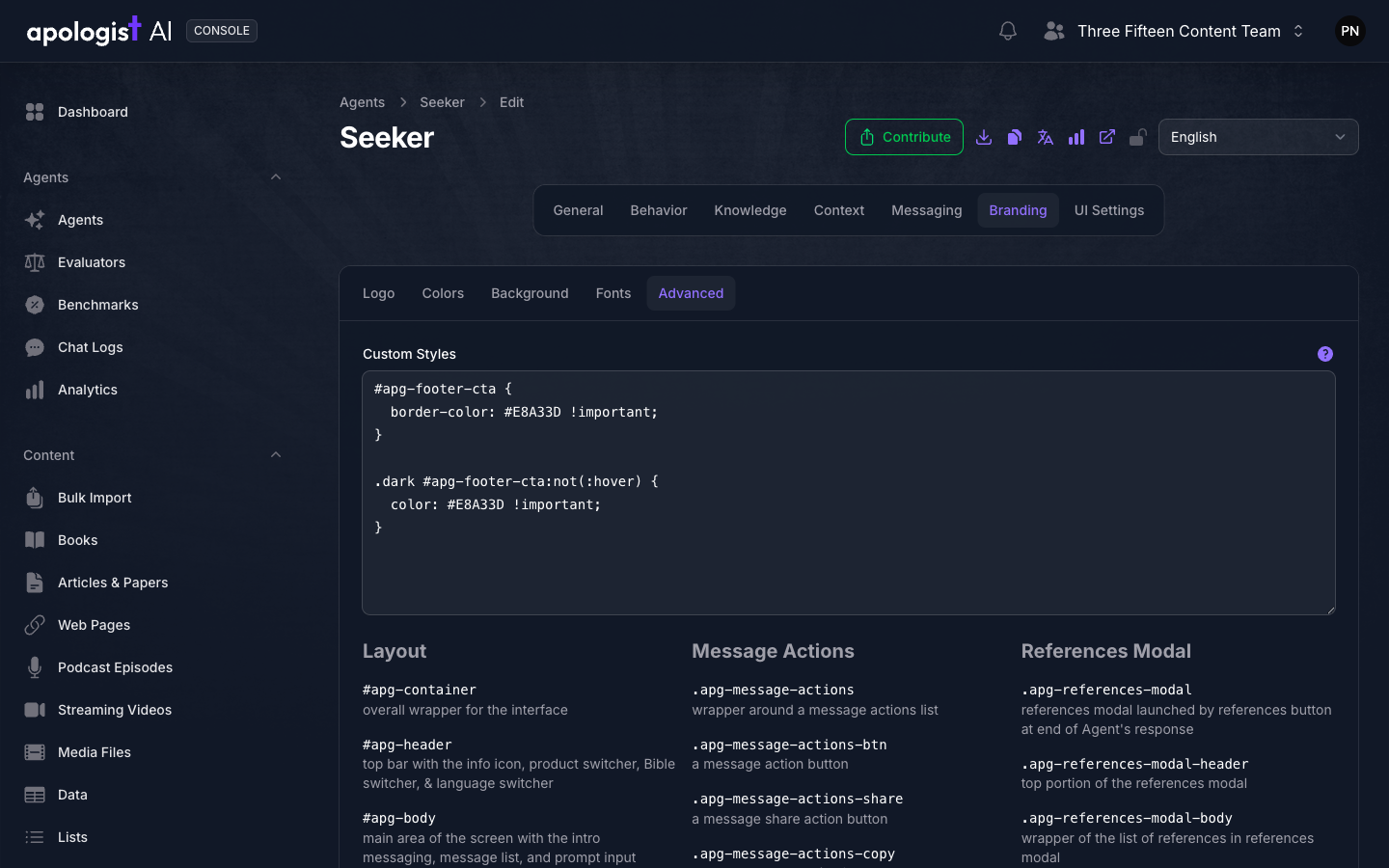This screenshot has width=1389, height=868.
Task: Click the Agents breadcrumb link
Action: click(362, 102)
